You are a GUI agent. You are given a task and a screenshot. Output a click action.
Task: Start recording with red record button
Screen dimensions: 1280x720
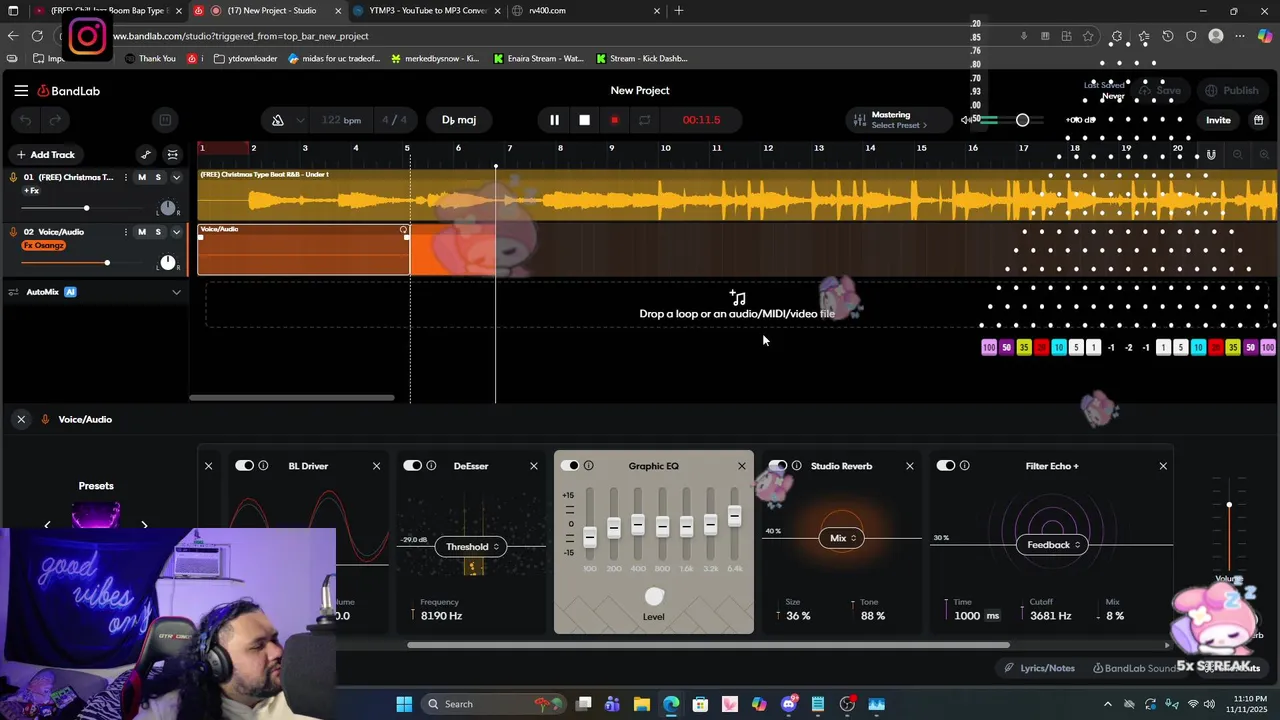(x=614, y=120)
